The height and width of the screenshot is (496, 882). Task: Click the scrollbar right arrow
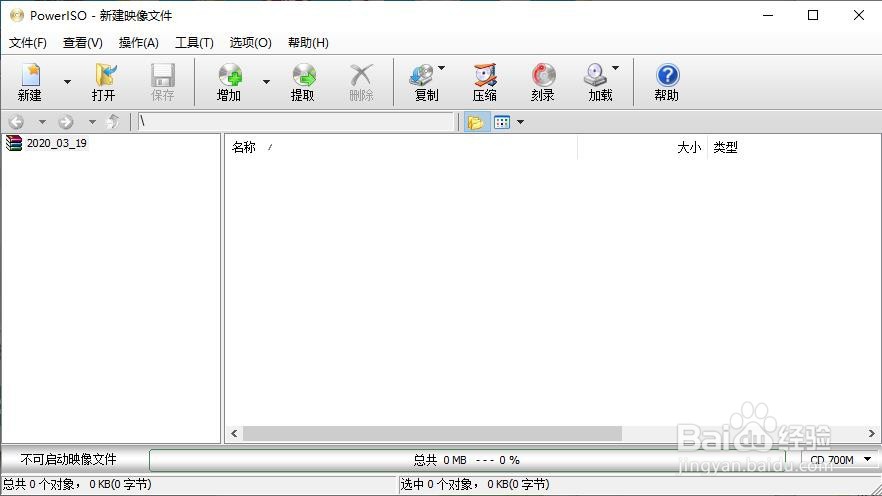point(871,434)
